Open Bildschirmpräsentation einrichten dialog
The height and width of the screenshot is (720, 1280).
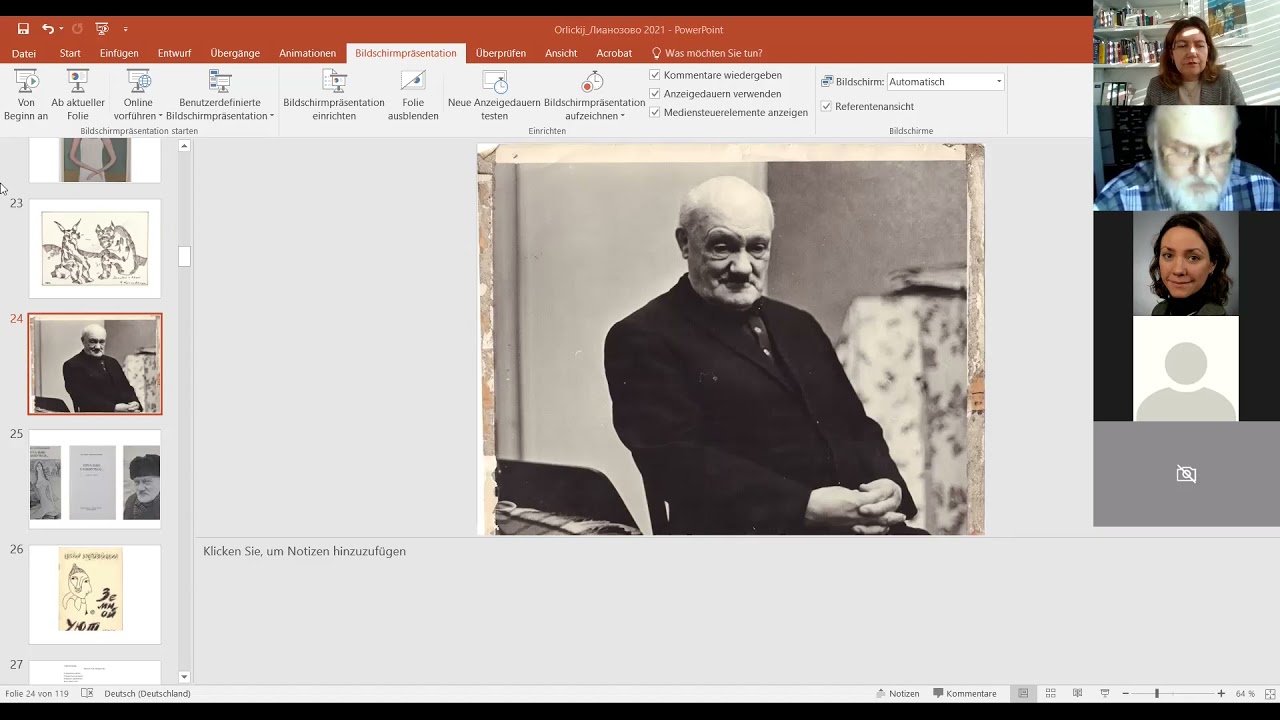click(334, 95)
